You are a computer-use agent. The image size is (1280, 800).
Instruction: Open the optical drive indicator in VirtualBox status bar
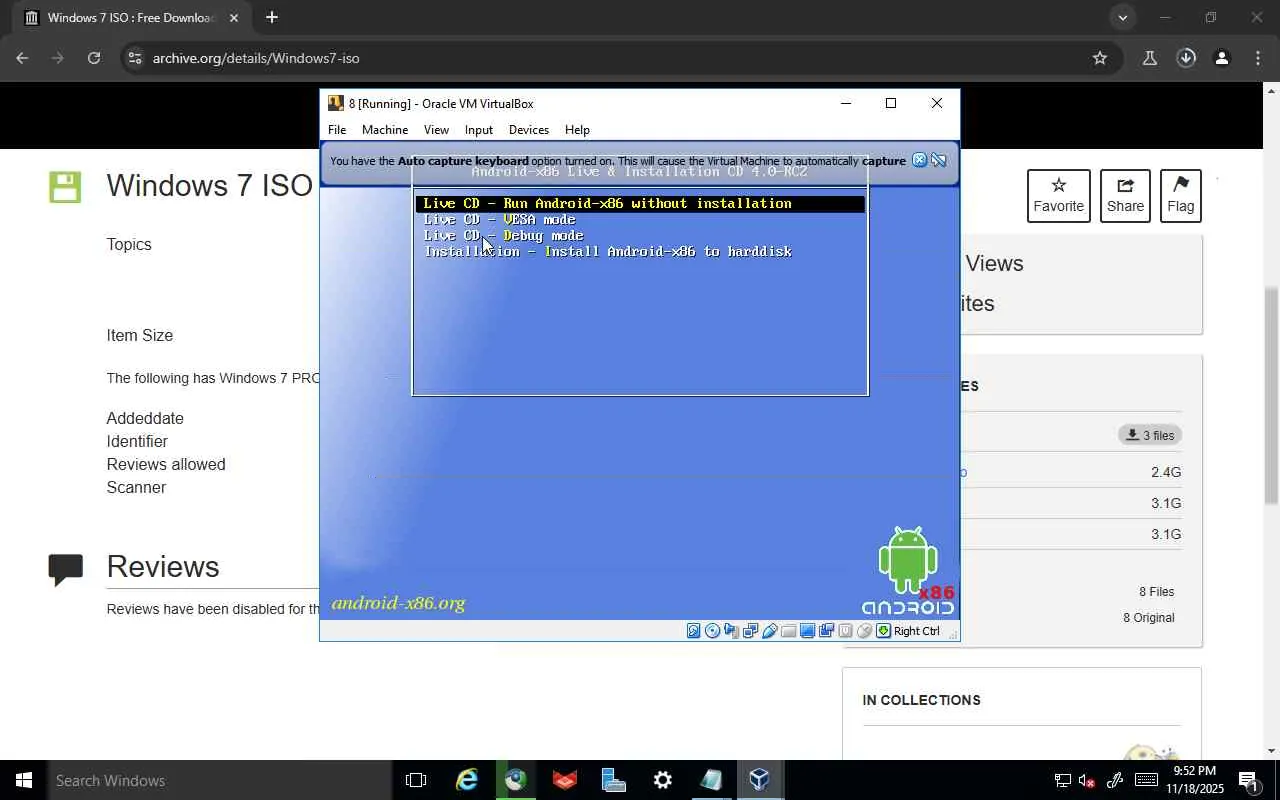pos(712,631)
